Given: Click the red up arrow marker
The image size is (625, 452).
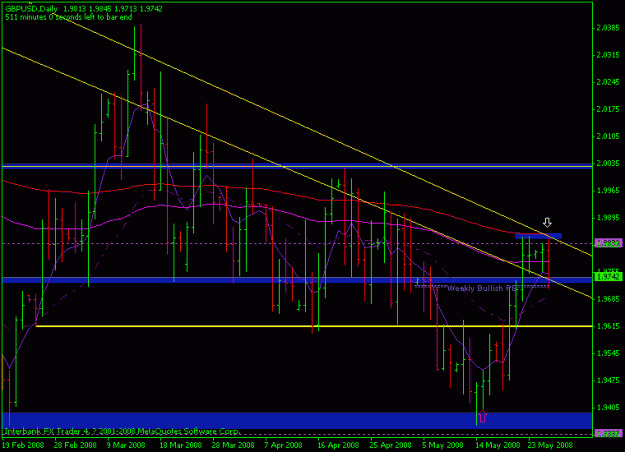Looking at the screenshot, I should 483,417.
